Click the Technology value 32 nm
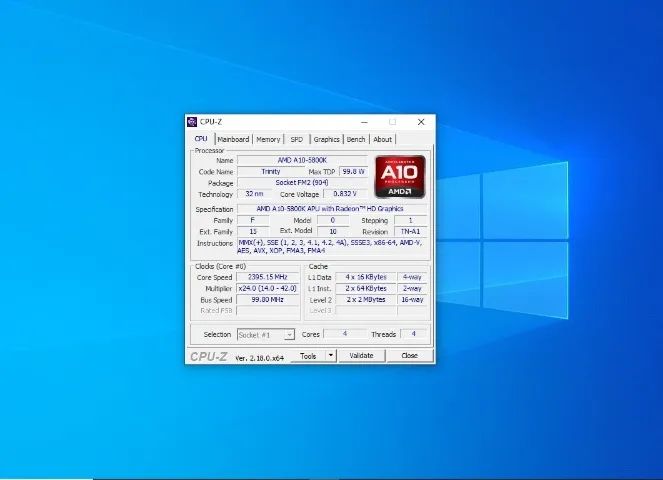663x480 pixels. pyautogui.click(x=254, y=194)
